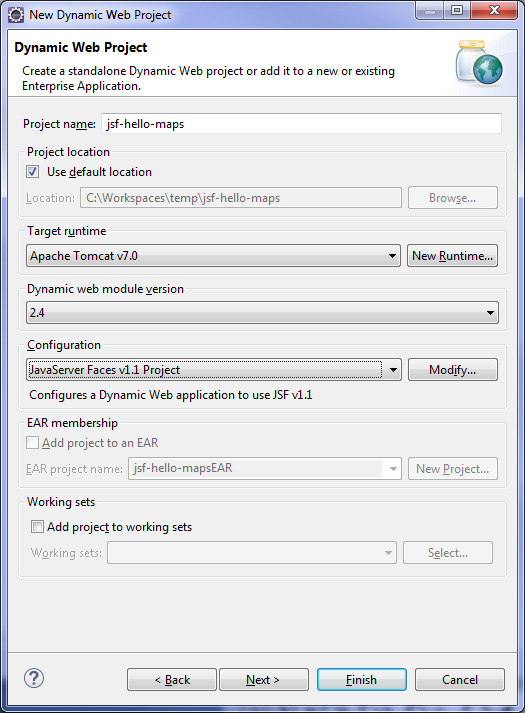Screen dimensions: 525x713
Task: Uncheck Use default location checkbox
Action: pyautogui.click(x=33, y=172)
